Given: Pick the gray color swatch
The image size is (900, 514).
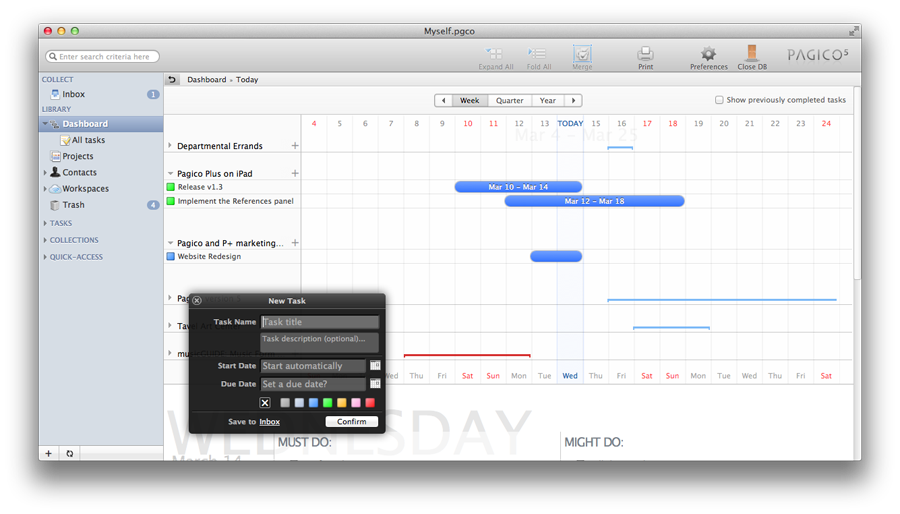Looking at the screenshot, I should (x=285, y=403).
